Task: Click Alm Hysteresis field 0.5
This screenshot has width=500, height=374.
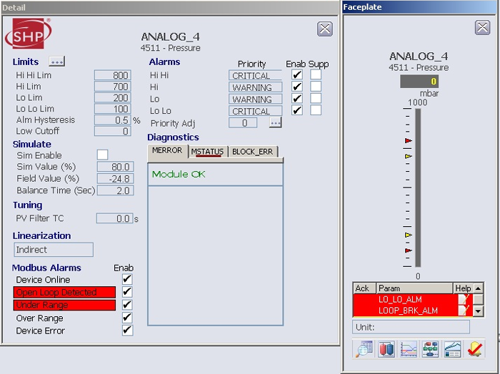Action: pos(113,120)
